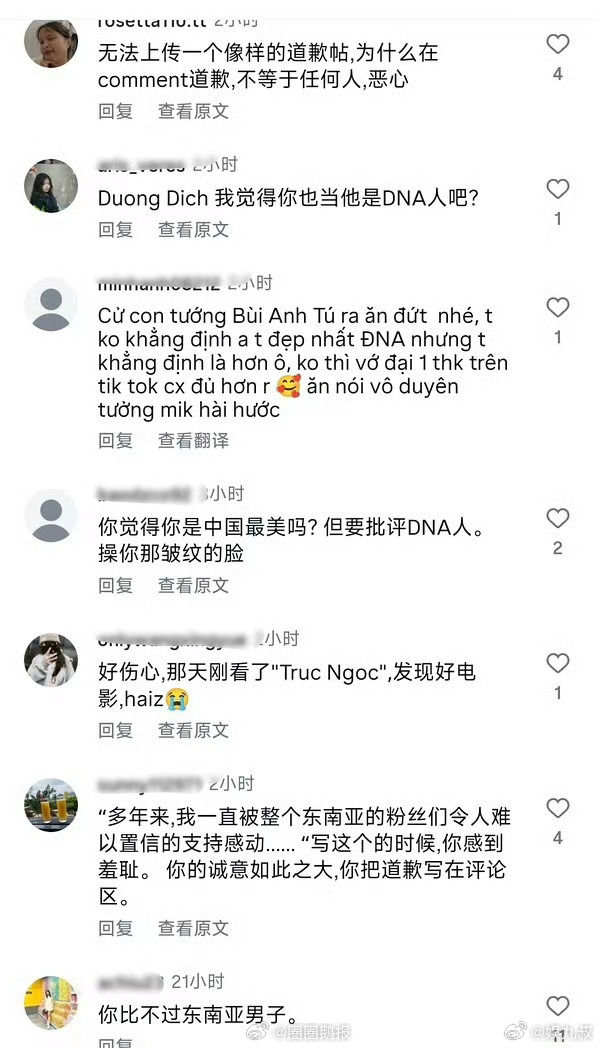600x1048 pixels.
Task: Reply to the apology post comment
Action: 116,111
